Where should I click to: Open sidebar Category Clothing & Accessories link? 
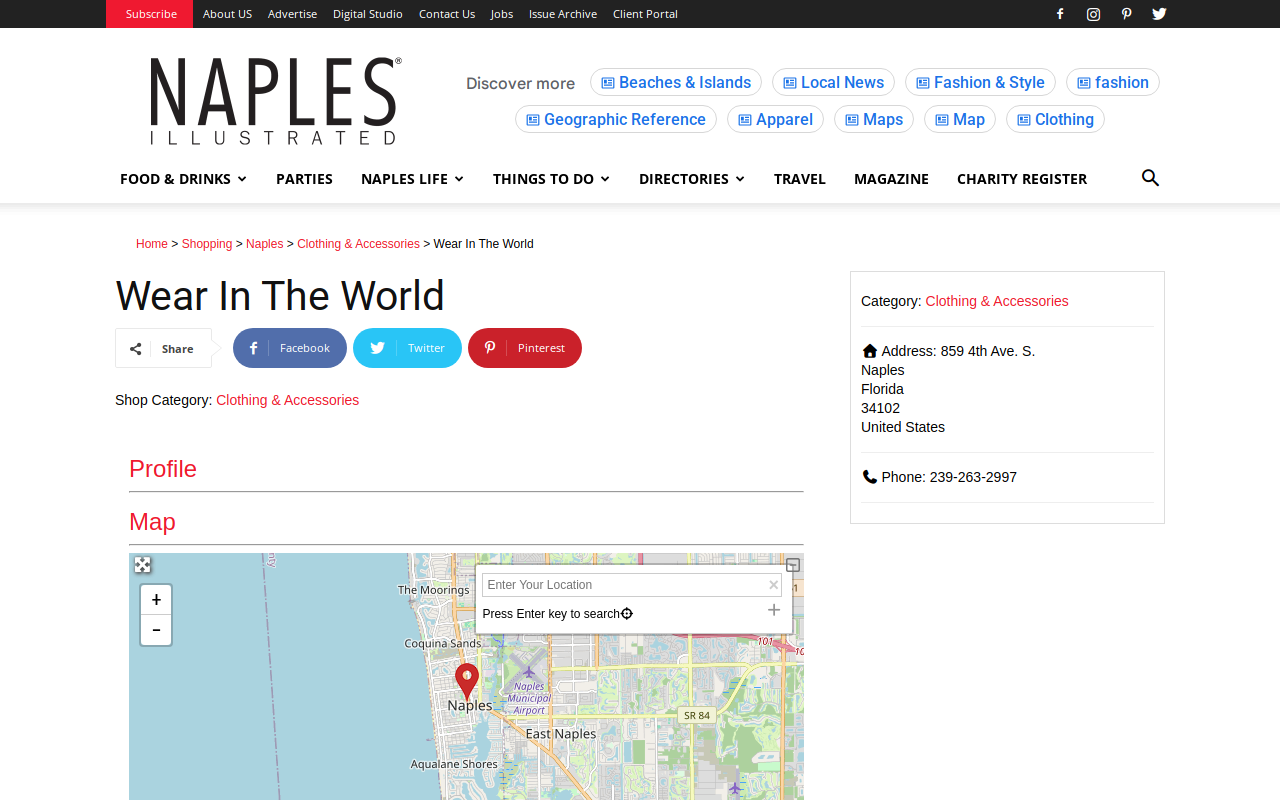tap(997, 301)
